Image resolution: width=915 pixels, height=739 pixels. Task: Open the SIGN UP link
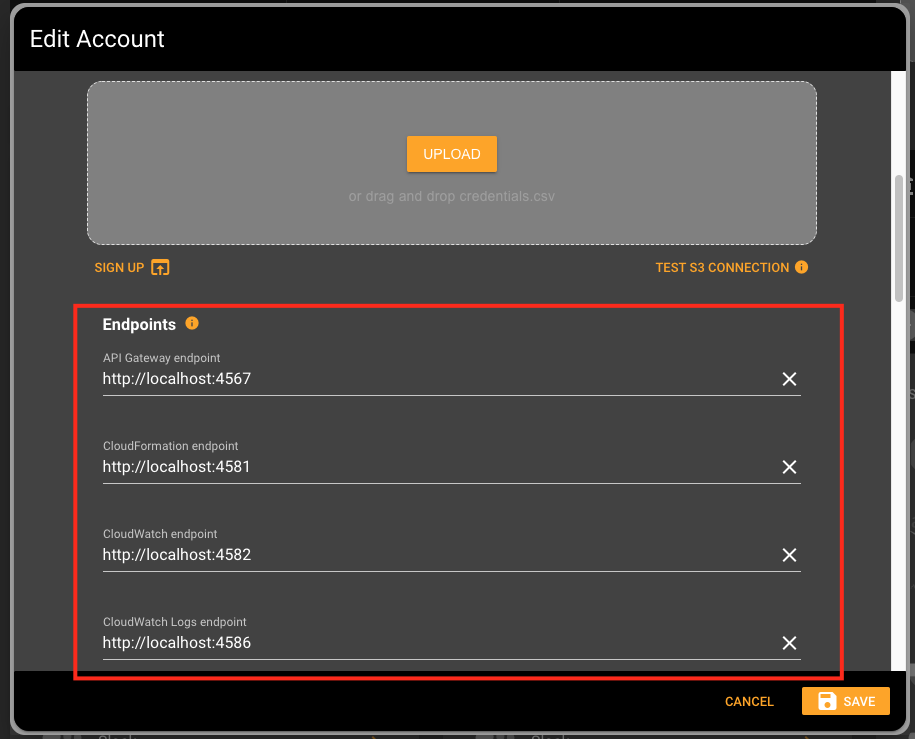point(132,267)
